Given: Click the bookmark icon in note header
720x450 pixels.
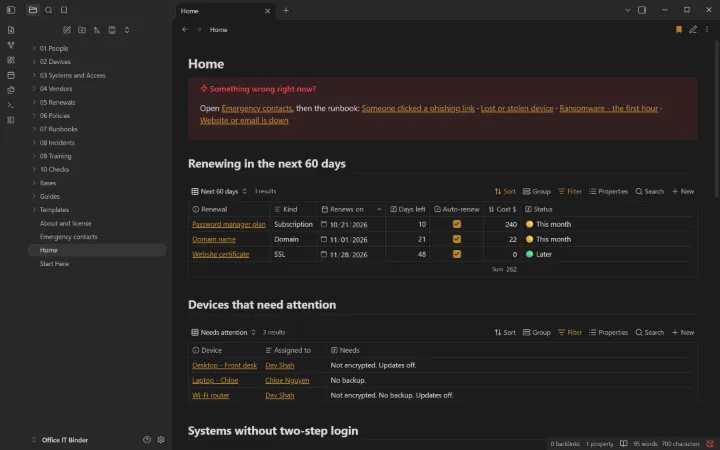Looking at the screenshot, I should [x=679, y=29].
